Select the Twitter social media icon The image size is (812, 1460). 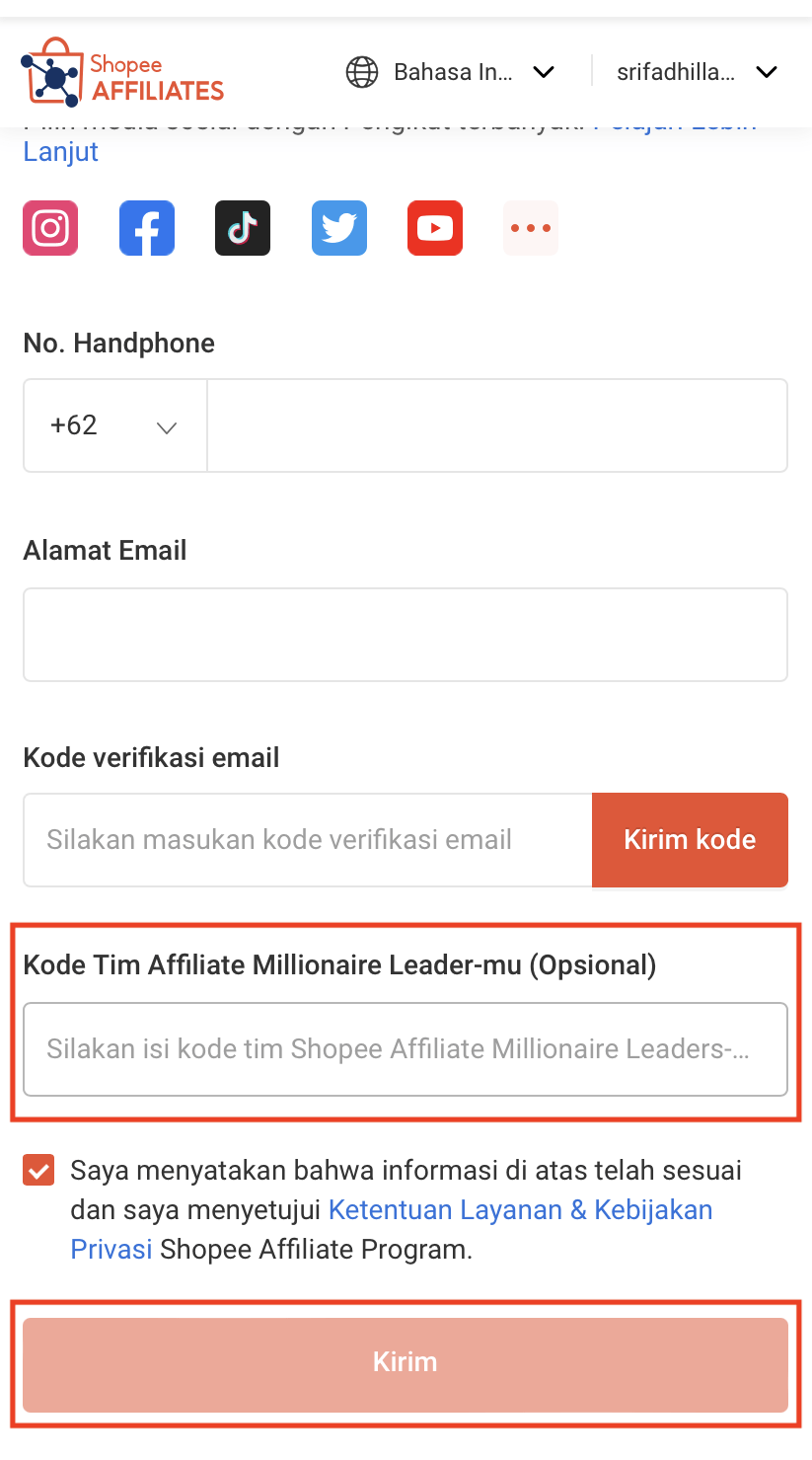coord(338,228)
